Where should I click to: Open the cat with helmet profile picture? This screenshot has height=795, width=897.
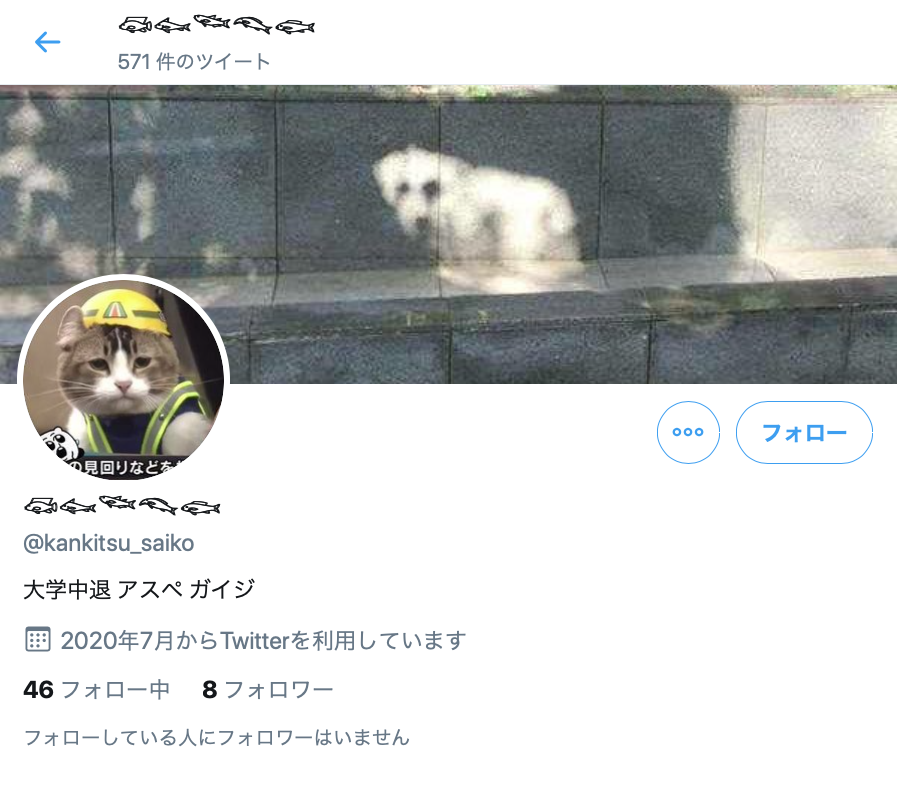[124, 377]
